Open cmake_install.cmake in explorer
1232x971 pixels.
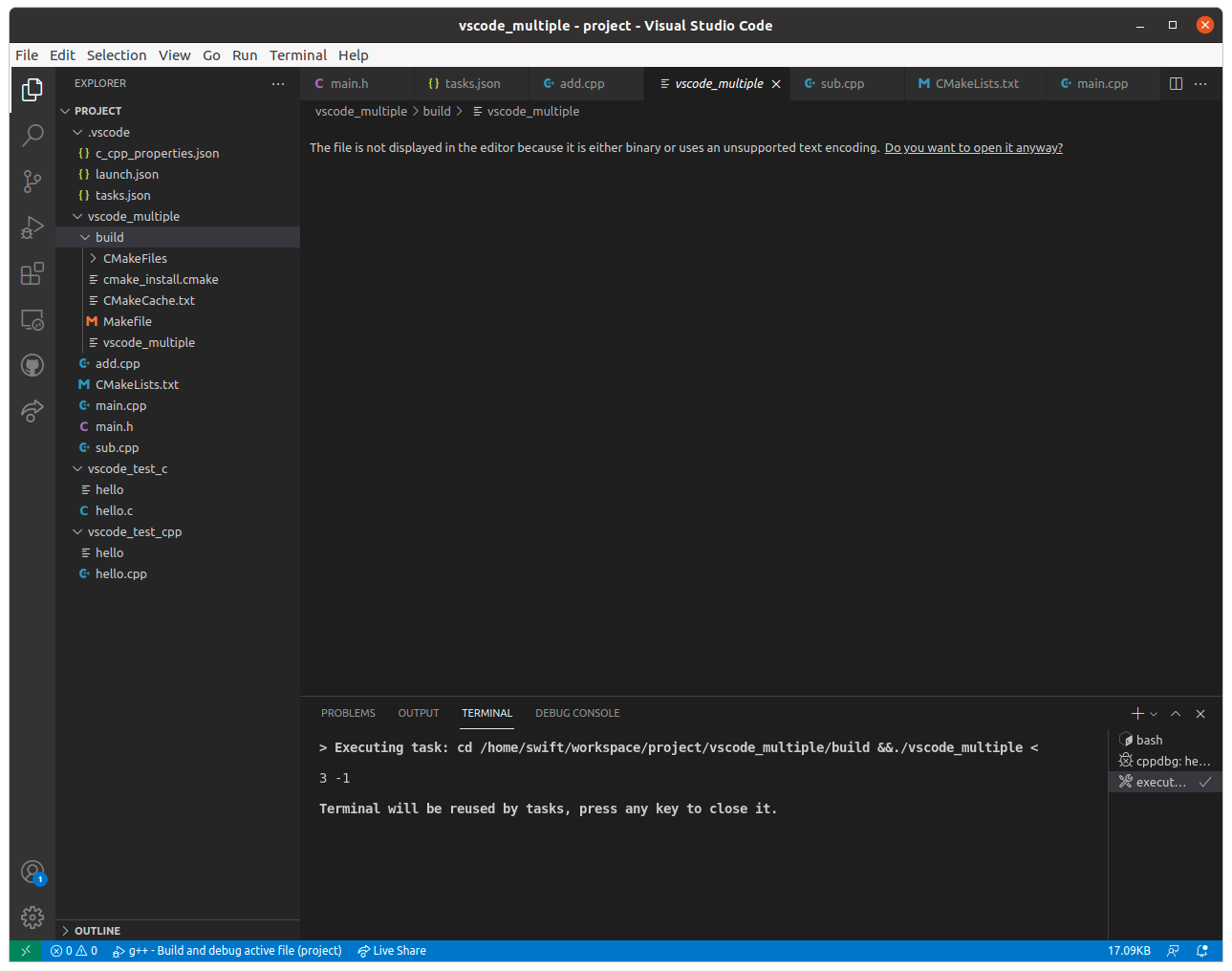pyautogui.click(x=178, y=279)
